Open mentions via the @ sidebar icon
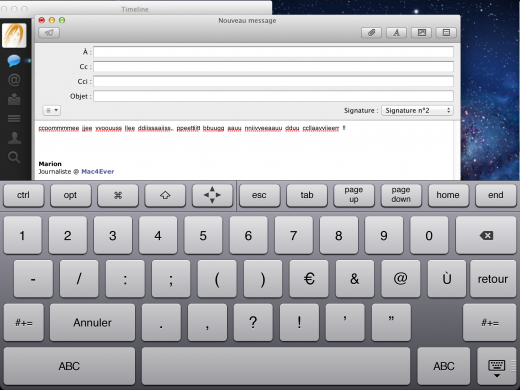 14,80
